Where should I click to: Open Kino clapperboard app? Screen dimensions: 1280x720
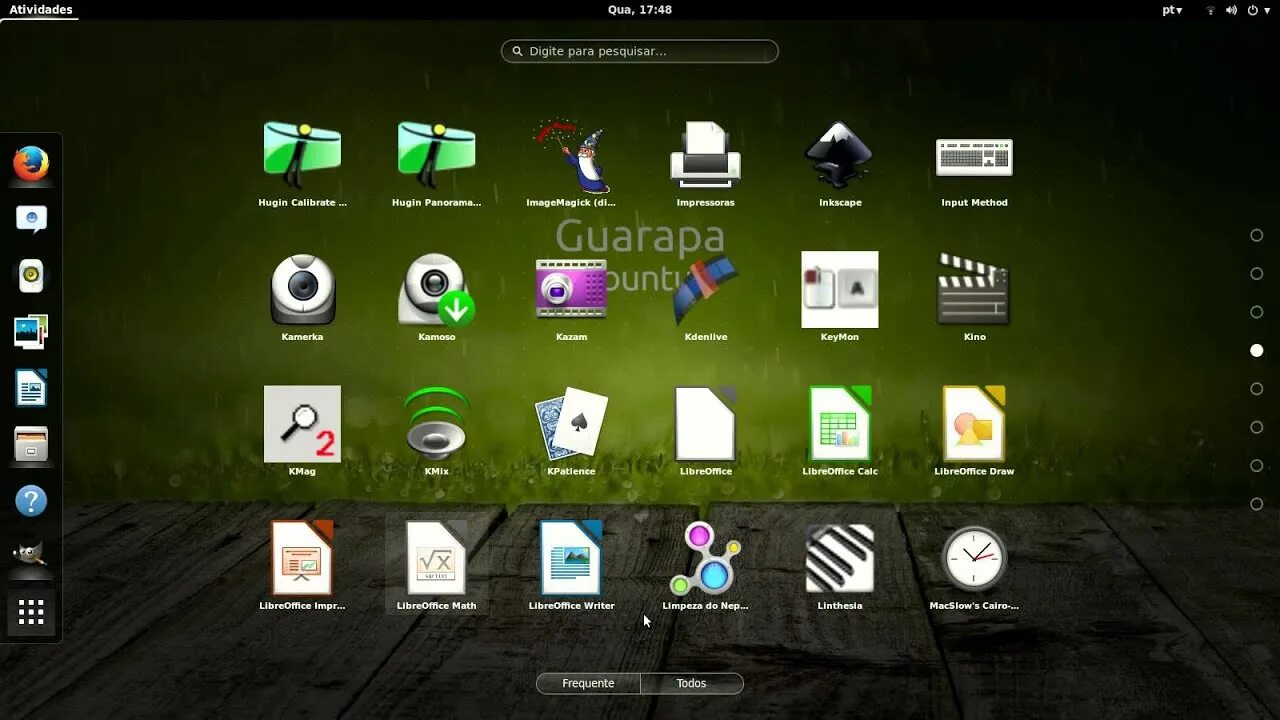(974, 299)
